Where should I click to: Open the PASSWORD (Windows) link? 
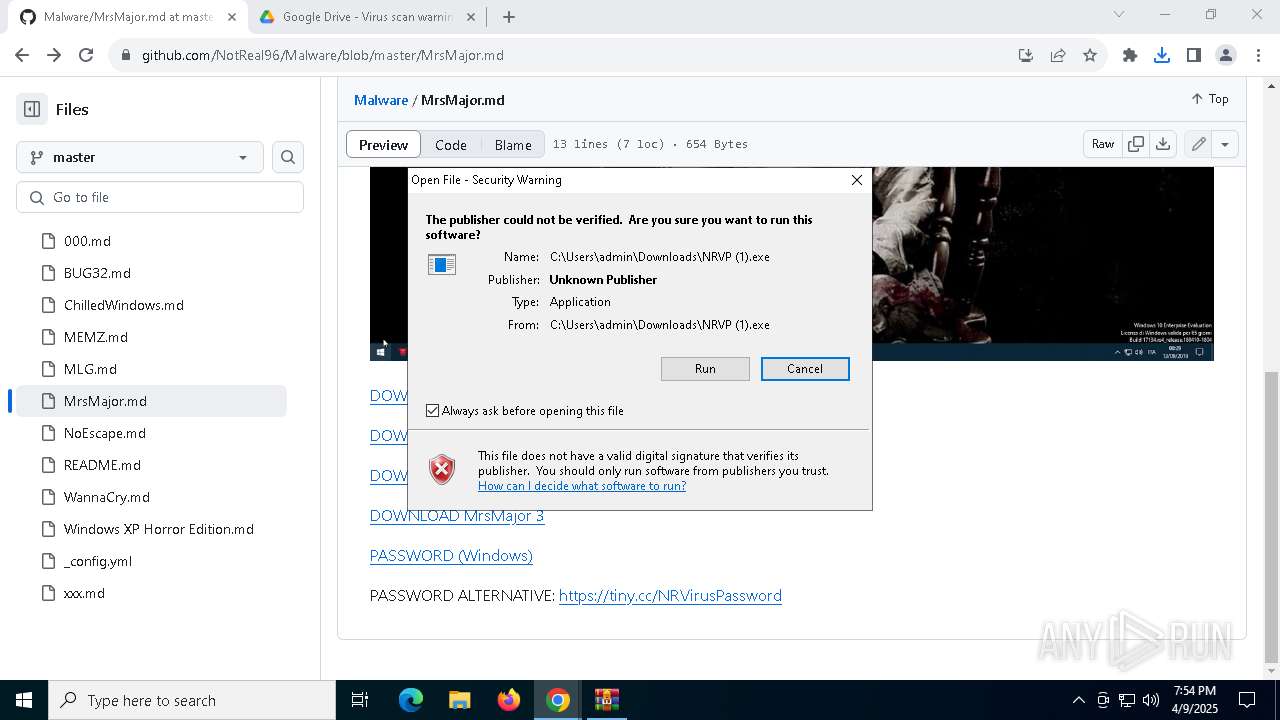point(451,556)
